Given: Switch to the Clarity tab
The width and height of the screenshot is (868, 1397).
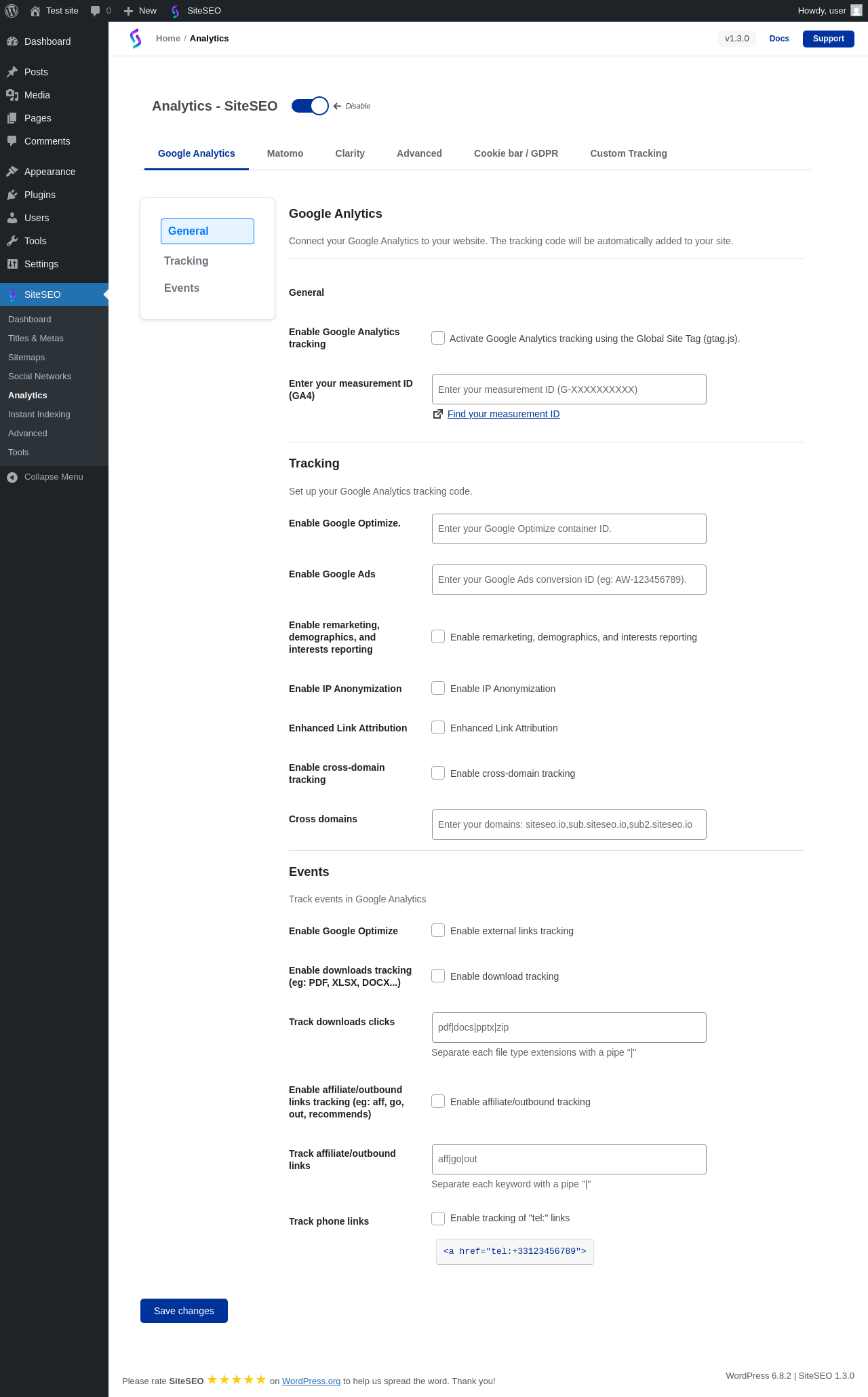Looking at the screenshot, I should pyautogui.click(x=350, y=153).
